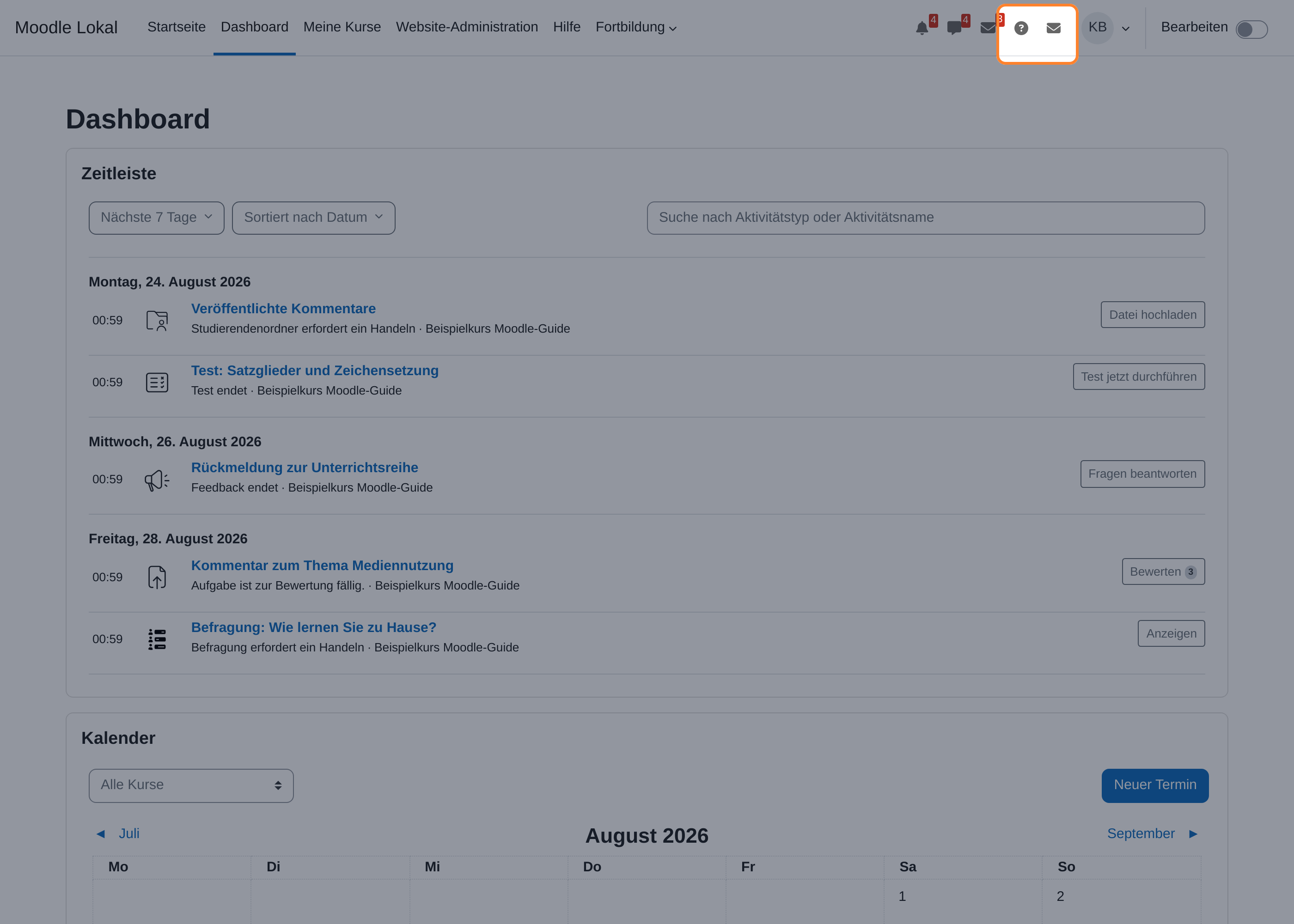Image resolution: width=1294 pixels, height=924 pixels.
Task: Open the Startseite menu item
Action: pyautogui.click(x=177, y=27)
